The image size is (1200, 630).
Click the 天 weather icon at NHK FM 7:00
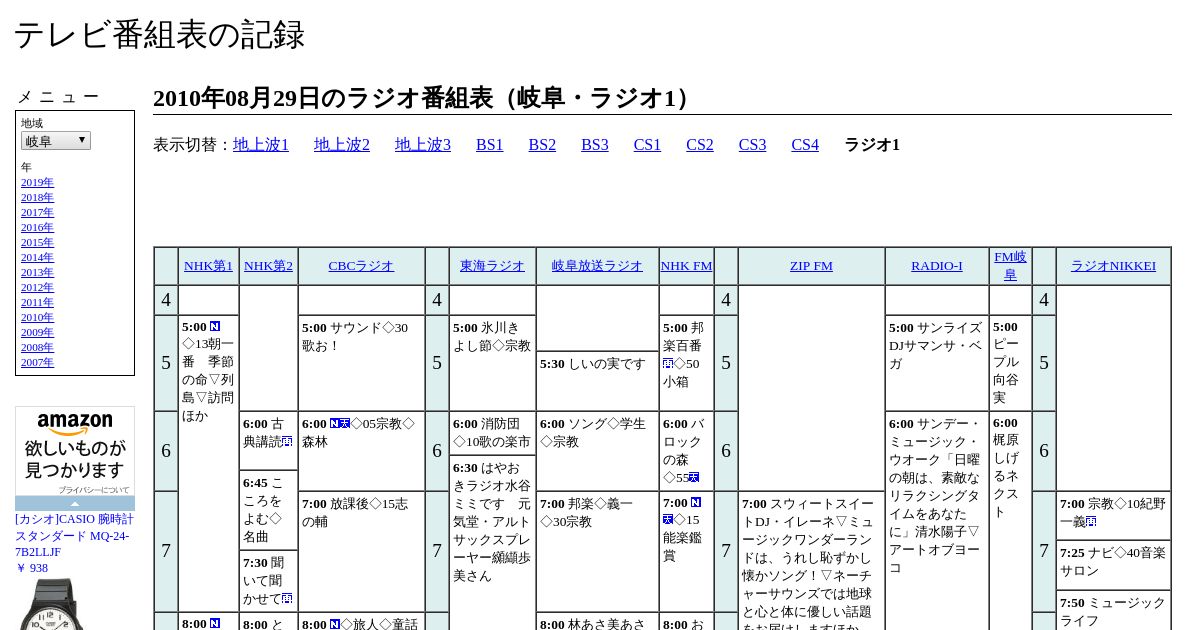667,520
